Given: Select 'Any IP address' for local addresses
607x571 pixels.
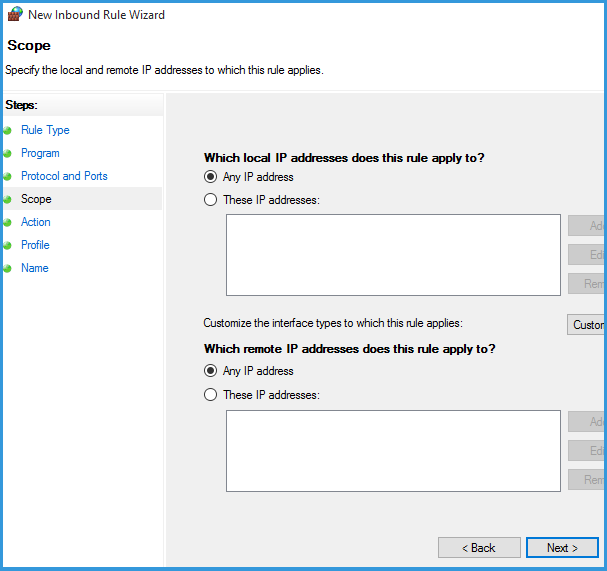Looking at the screenshot, I should 210,177.
